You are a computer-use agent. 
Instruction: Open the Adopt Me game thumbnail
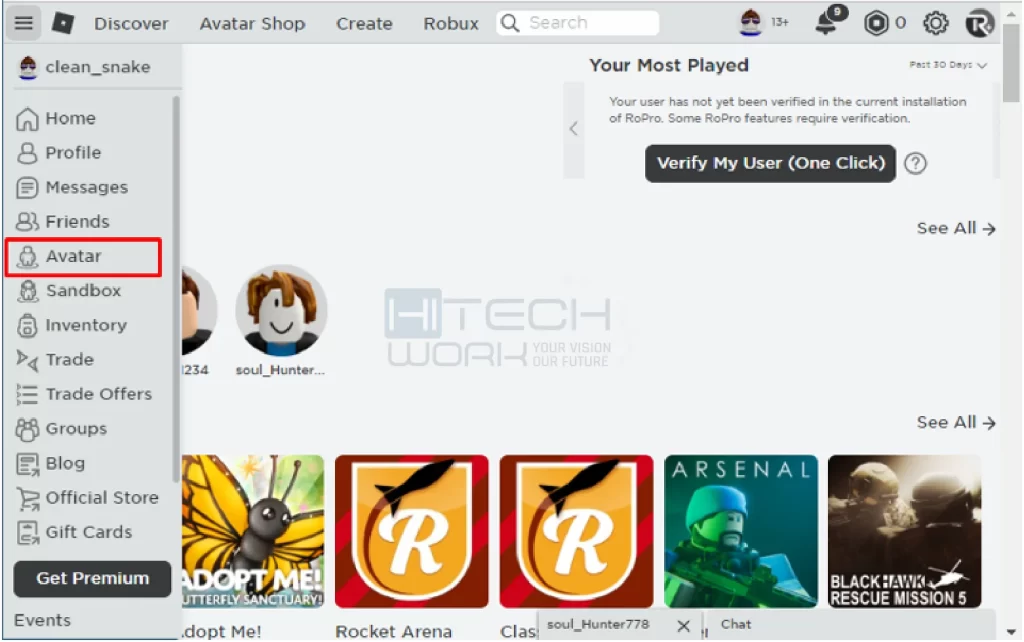coord(253,531)
